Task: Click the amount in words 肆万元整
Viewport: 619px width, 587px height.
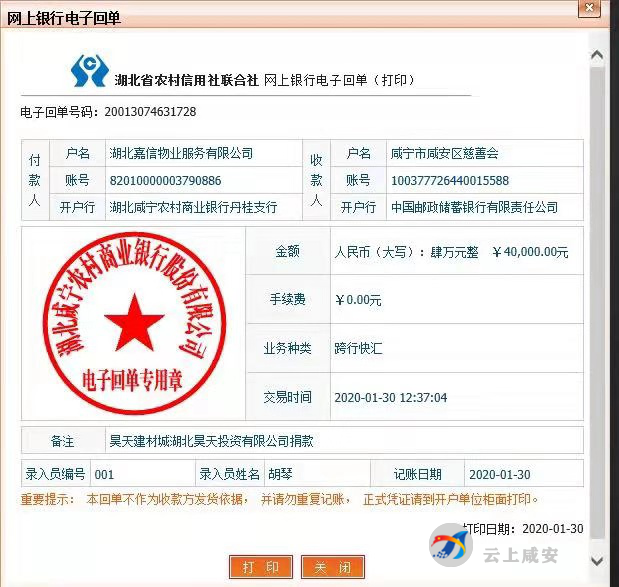Action: click(454, 251)
